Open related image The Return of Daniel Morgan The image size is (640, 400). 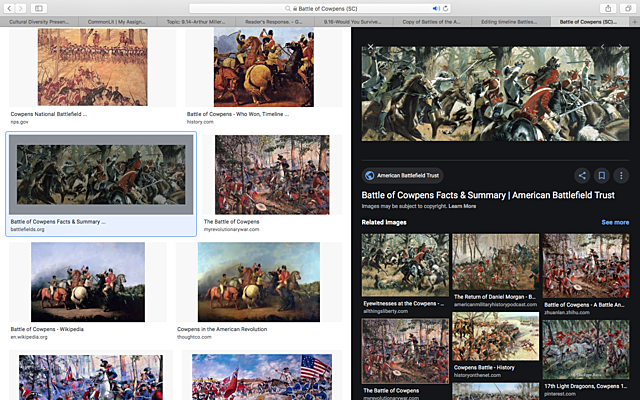(496, 262)
